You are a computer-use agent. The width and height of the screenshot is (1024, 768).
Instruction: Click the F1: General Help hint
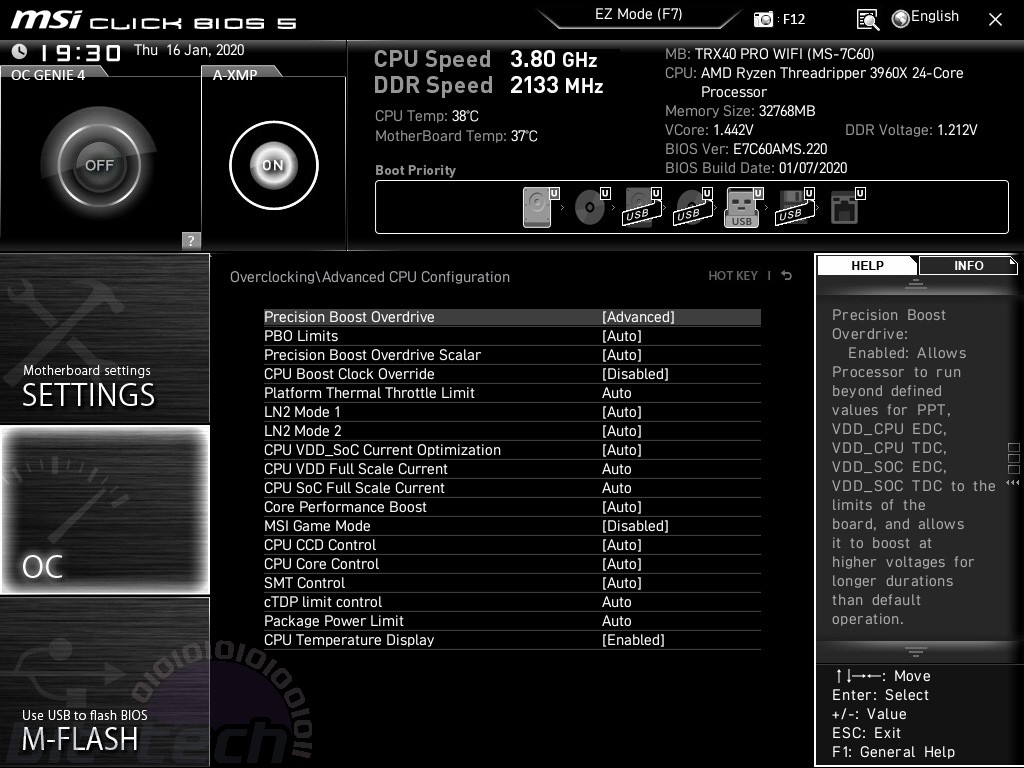click(893, 752)
